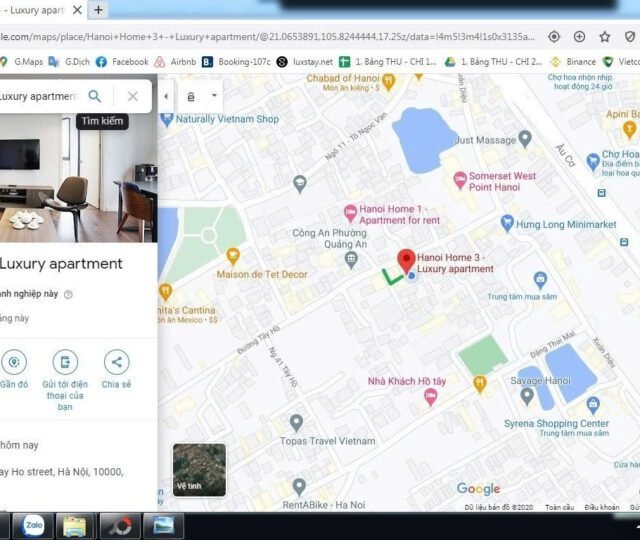Open a new browser tab

(x=98, y=10)
